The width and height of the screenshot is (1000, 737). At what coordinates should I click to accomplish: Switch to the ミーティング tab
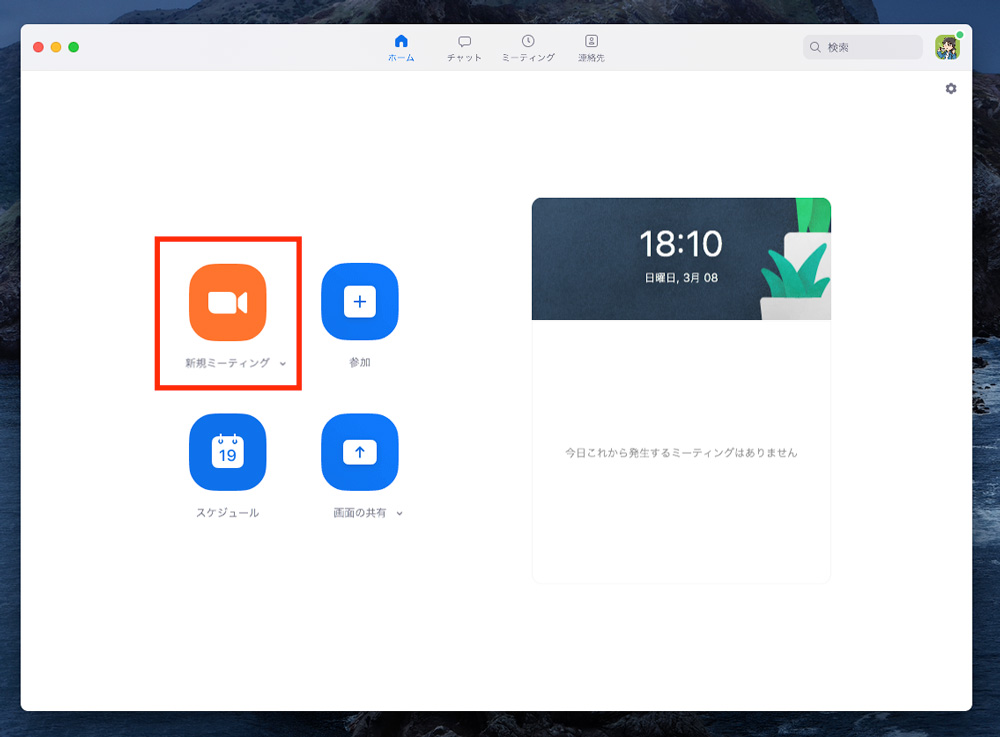coord(528,48)
